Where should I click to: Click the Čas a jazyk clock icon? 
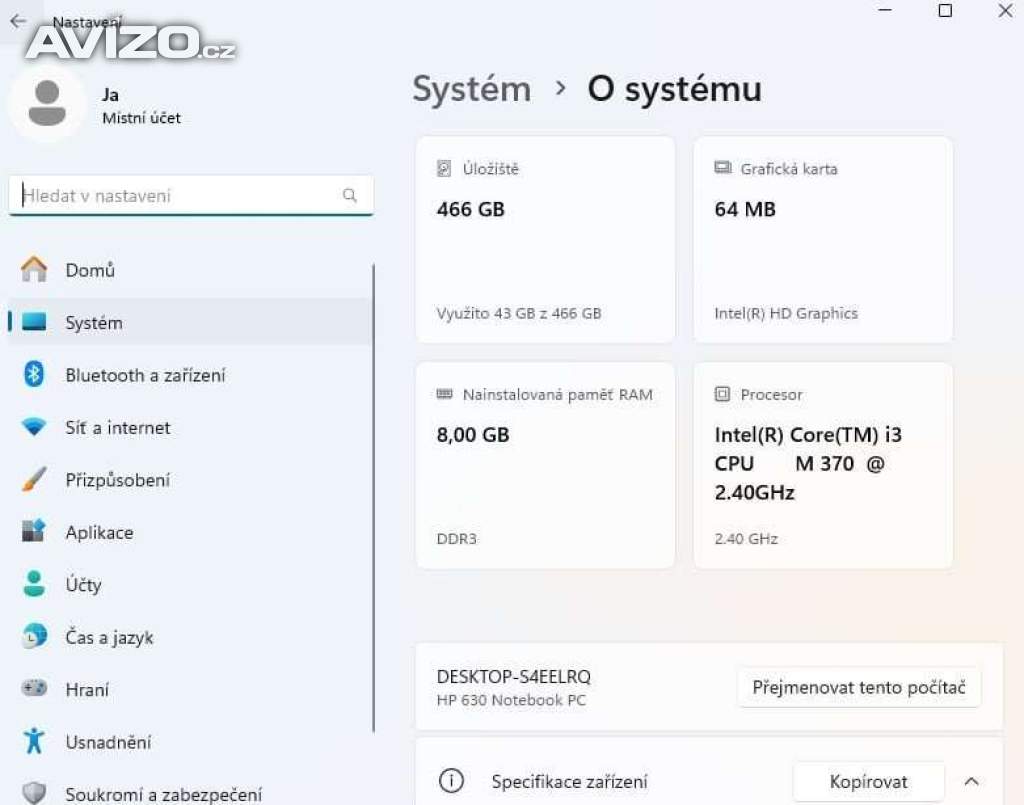[x=34, y=636]
